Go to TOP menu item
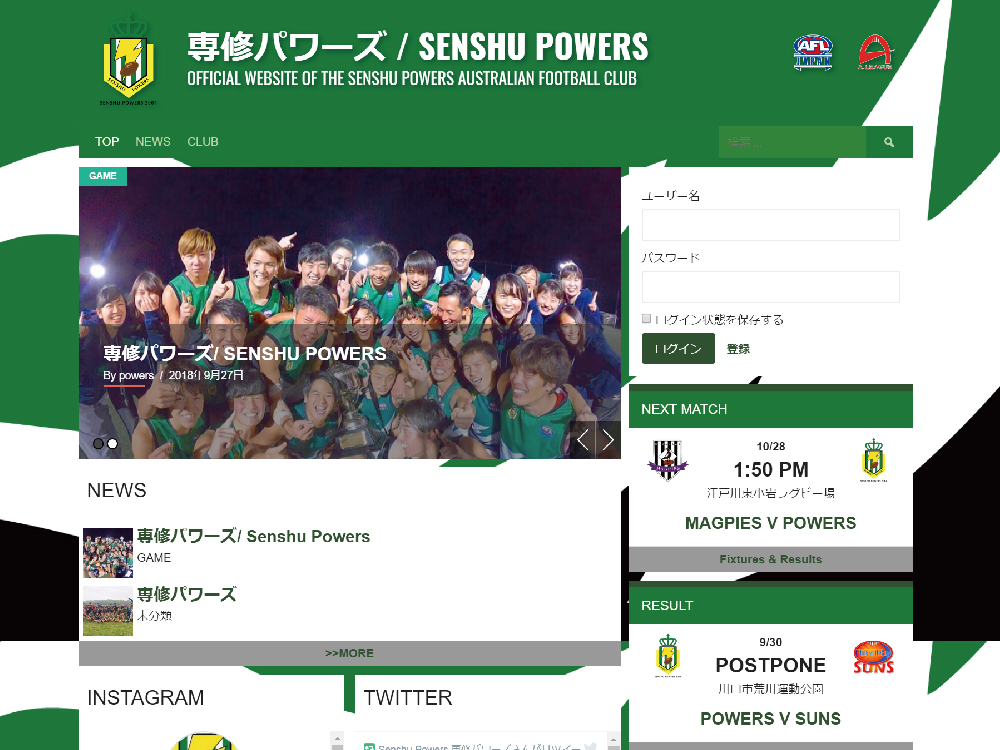 point(107,142)
